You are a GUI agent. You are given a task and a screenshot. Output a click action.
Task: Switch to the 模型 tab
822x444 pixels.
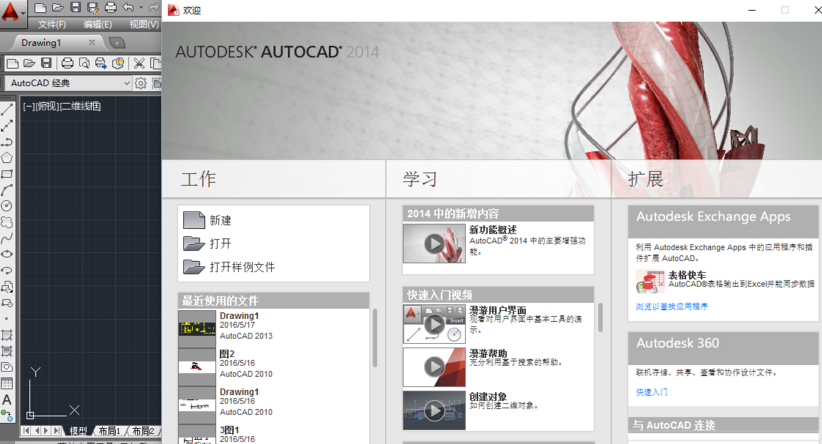[x=78, y=431]
